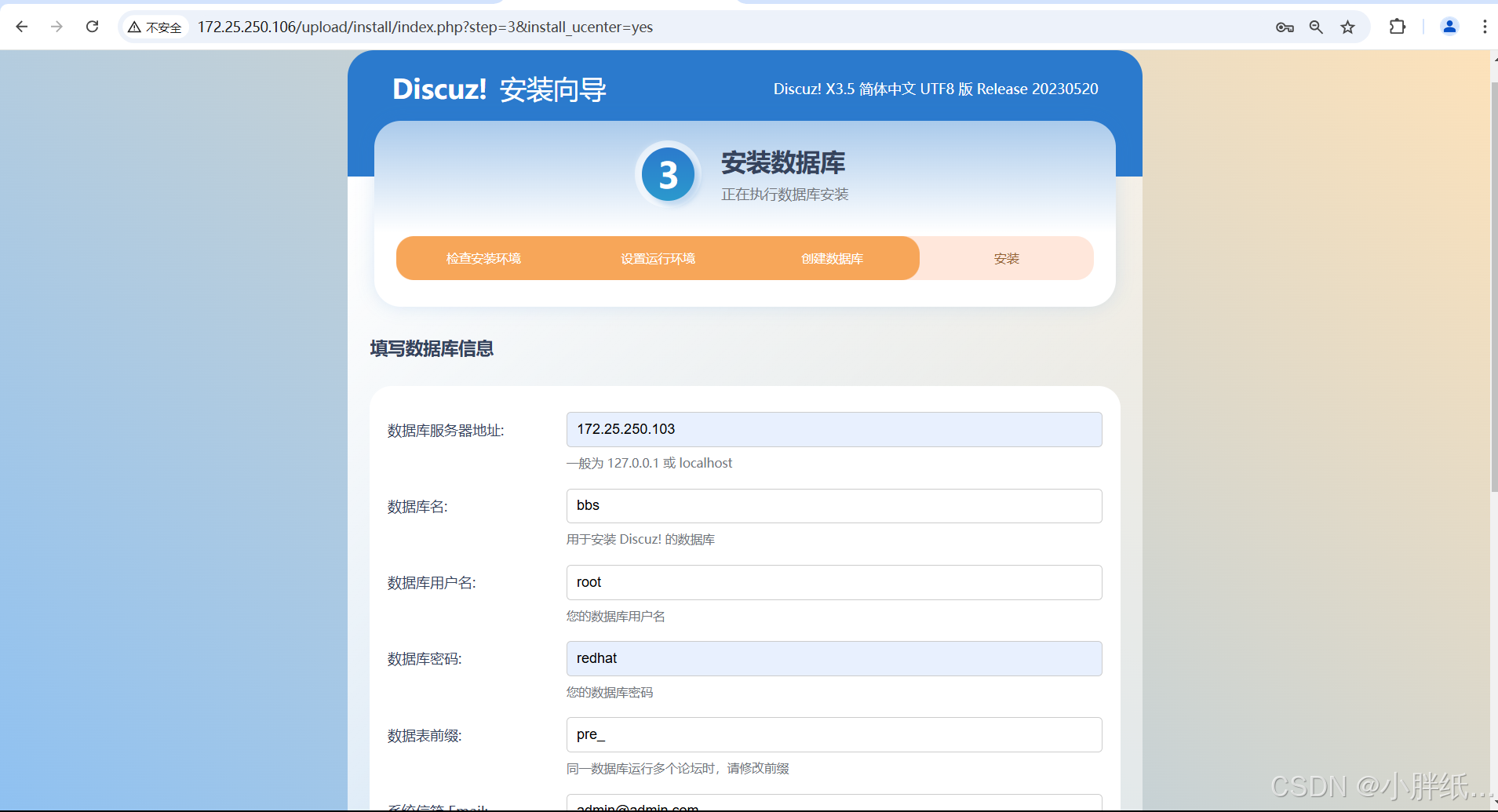1498x812 pixels.
Task: Click the browser forward arrow
Action: pyautogui.click(x=56, y=27)
